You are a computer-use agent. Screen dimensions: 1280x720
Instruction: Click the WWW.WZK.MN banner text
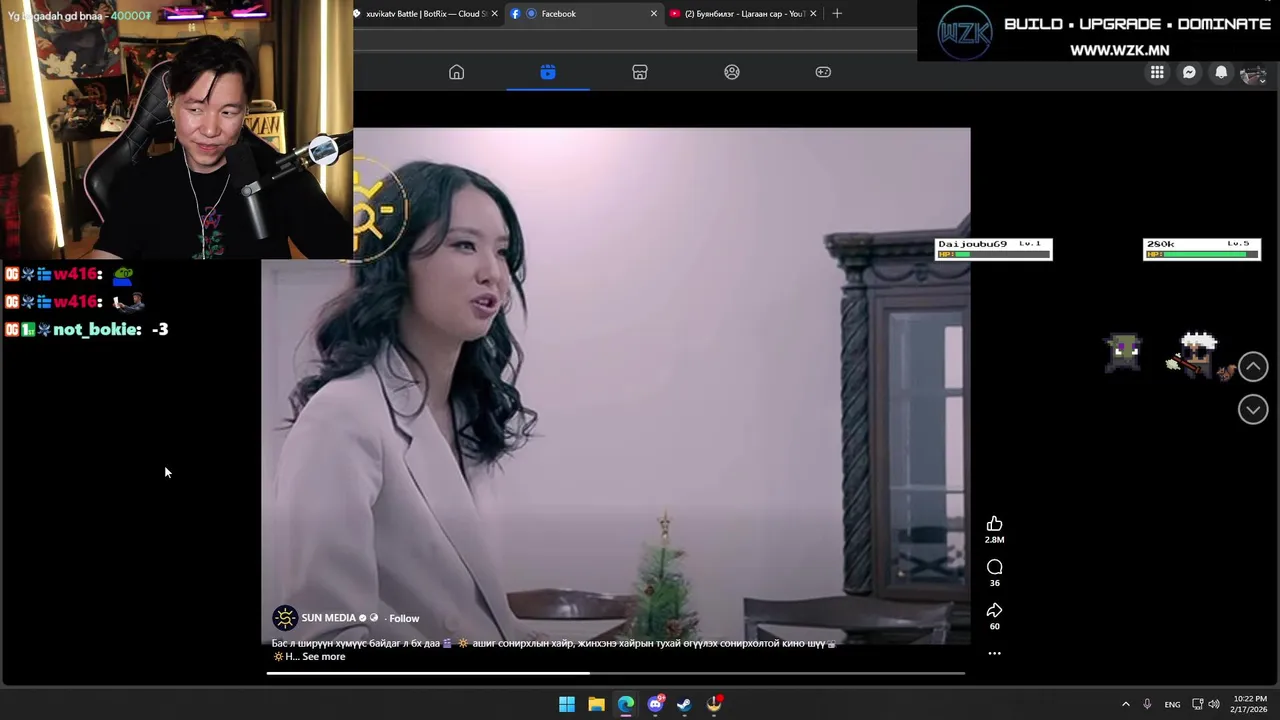coord(1119,50)
